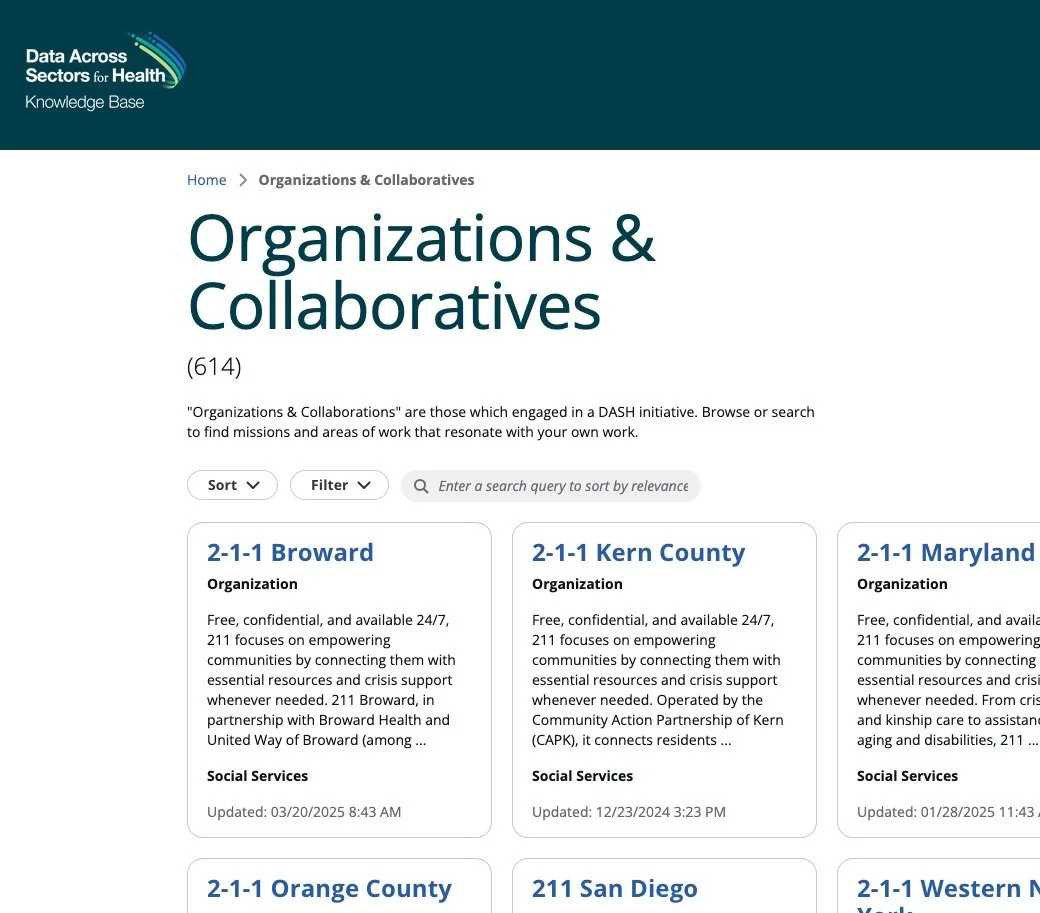Click the breadcrumb chevron separator icon
This screenshot has height=913, width=1040.
point(243,180)
